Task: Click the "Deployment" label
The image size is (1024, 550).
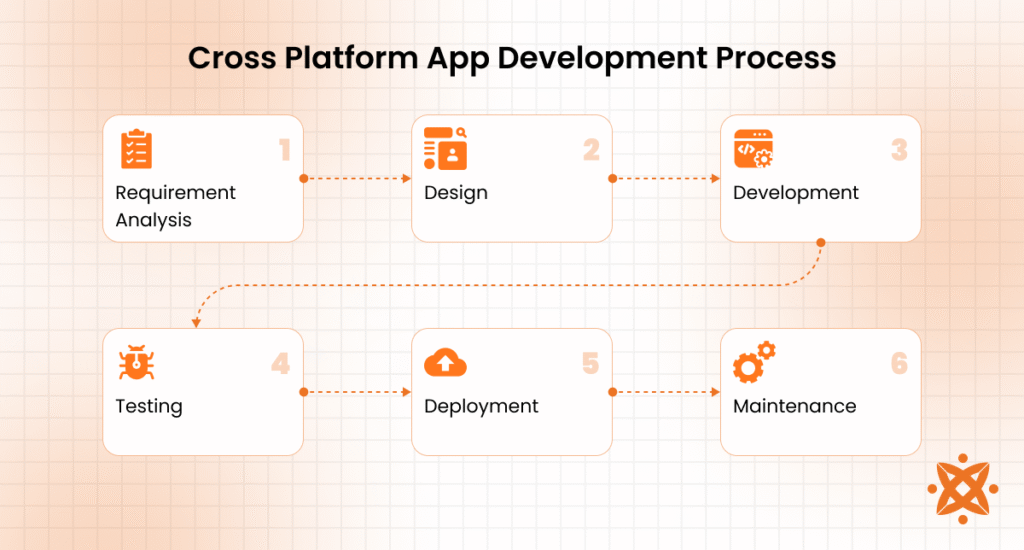Action: 481,406
